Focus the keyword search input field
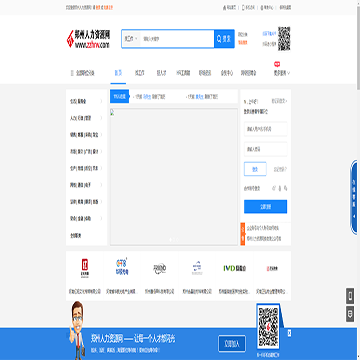Viewport: 360px width, 360px height. (x=177, y=39)
